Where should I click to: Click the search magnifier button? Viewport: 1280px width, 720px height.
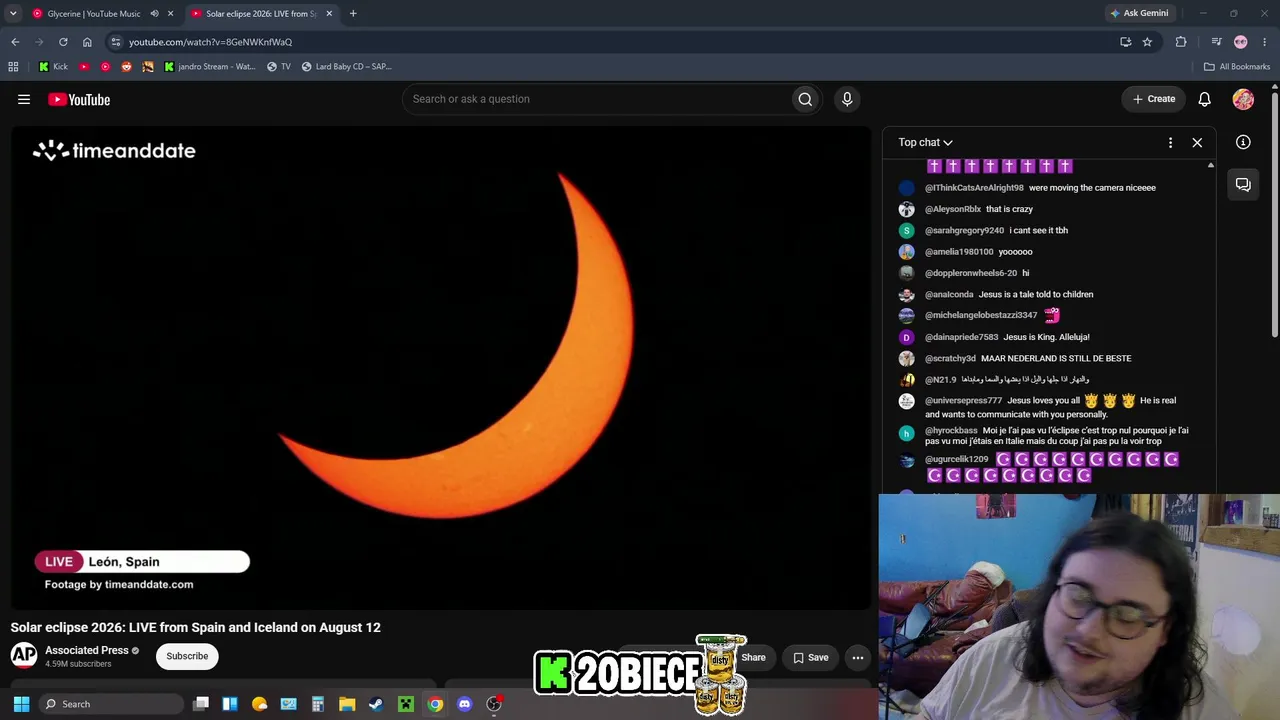[x=805, y=99]
